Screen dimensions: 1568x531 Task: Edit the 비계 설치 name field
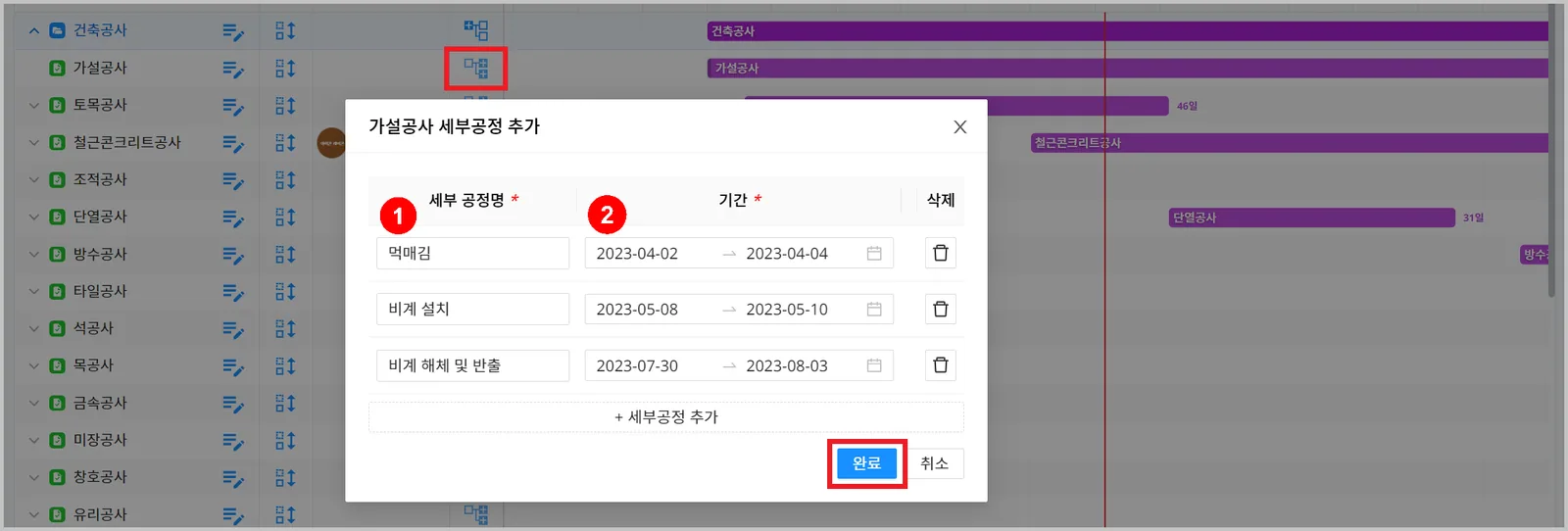472,309
